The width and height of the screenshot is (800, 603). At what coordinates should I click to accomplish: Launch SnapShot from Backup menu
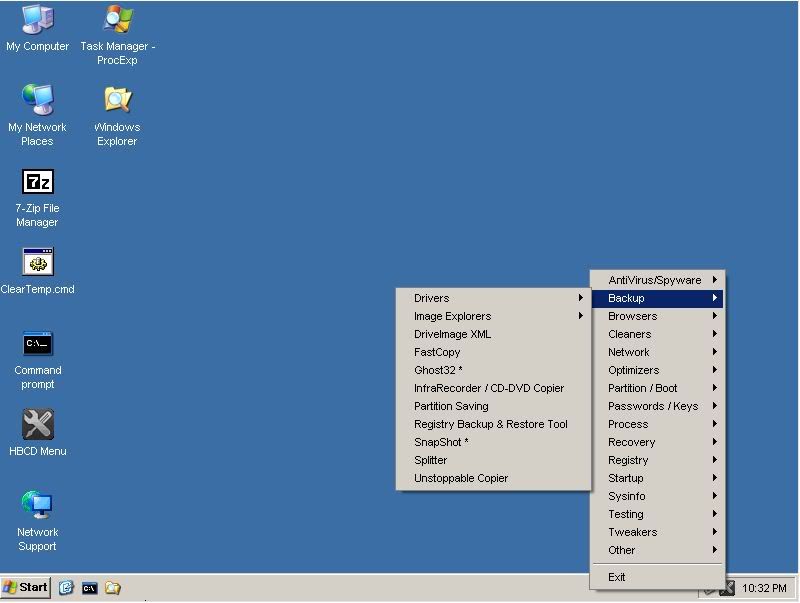click(493, 442)
